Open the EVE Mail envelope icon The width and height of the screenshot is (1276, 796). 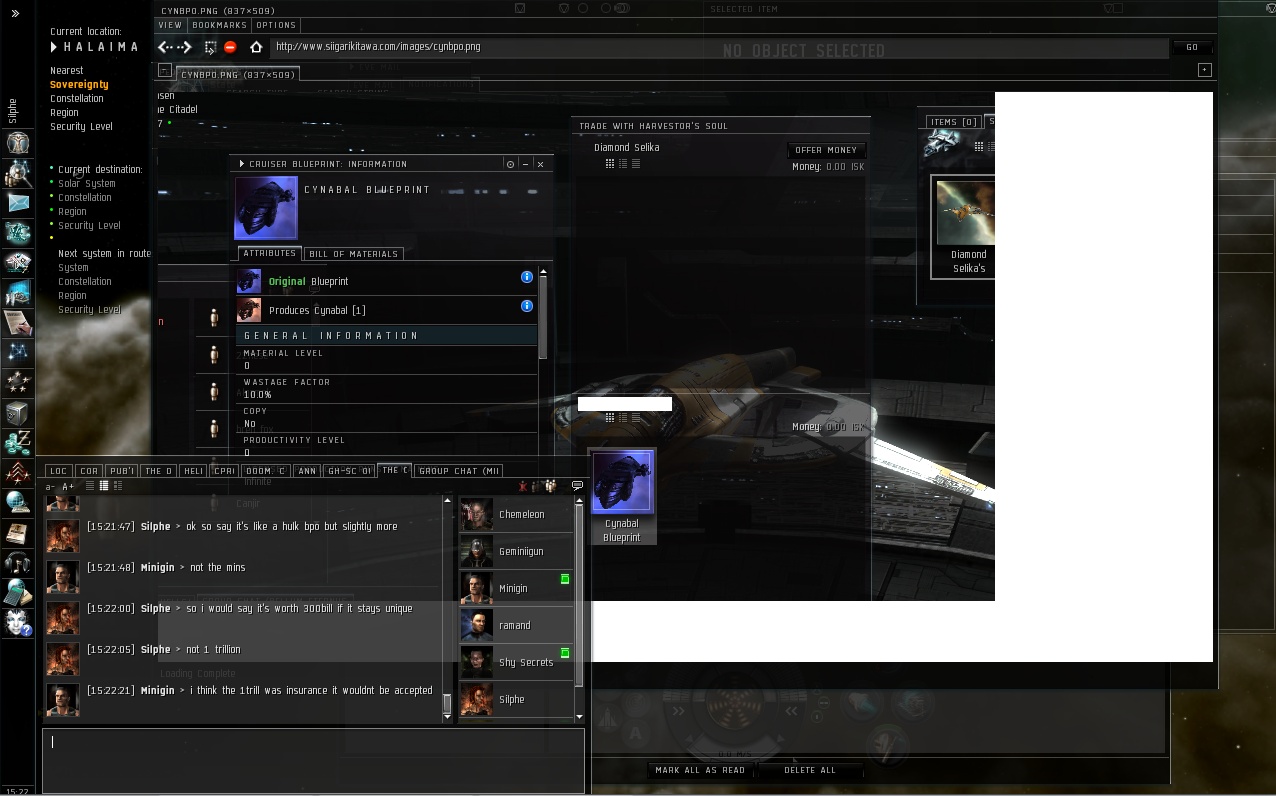click(x=17, y=203)
